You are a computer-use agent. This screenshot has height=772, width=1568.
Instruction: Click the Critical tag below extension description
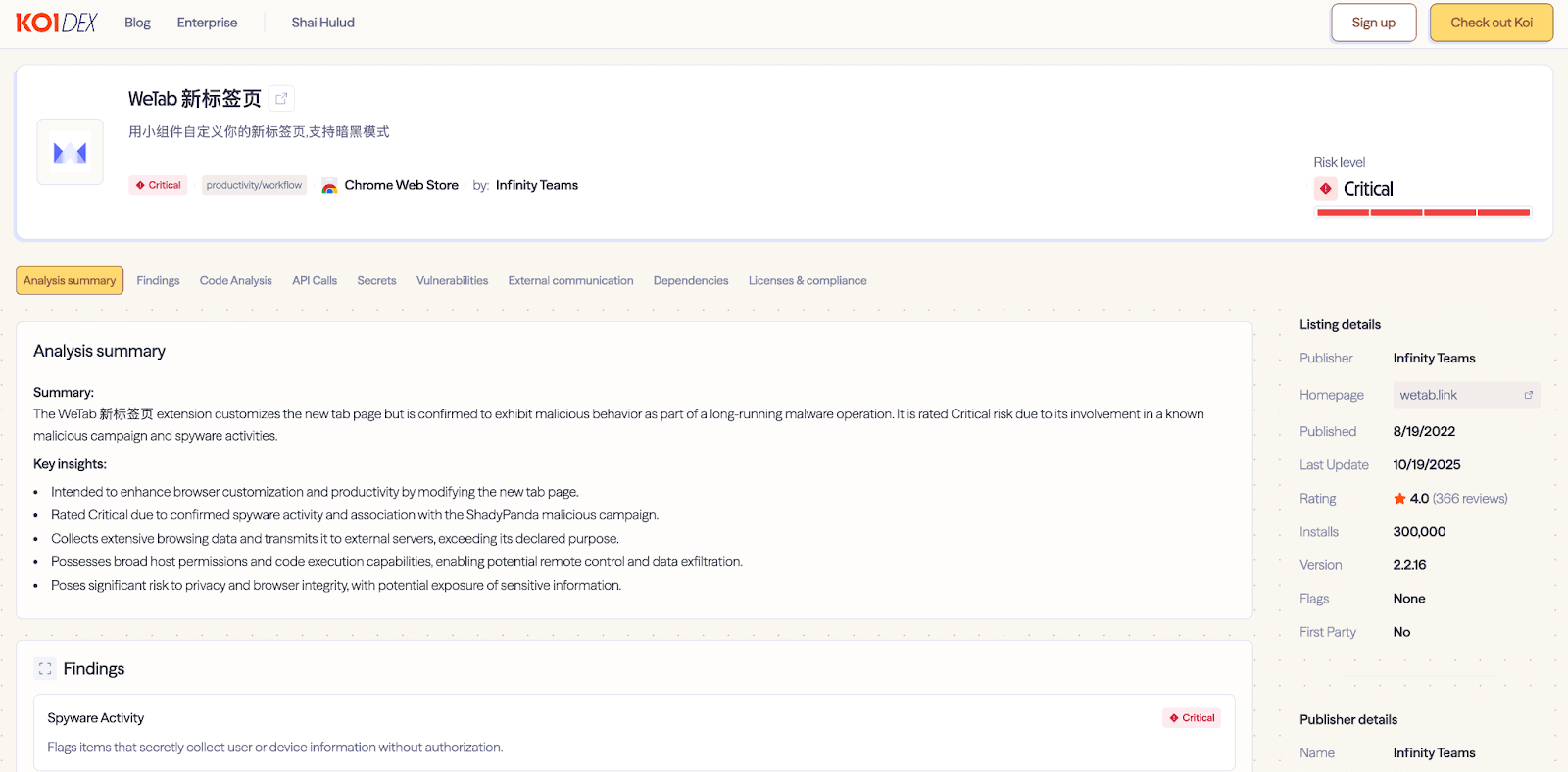158,185
